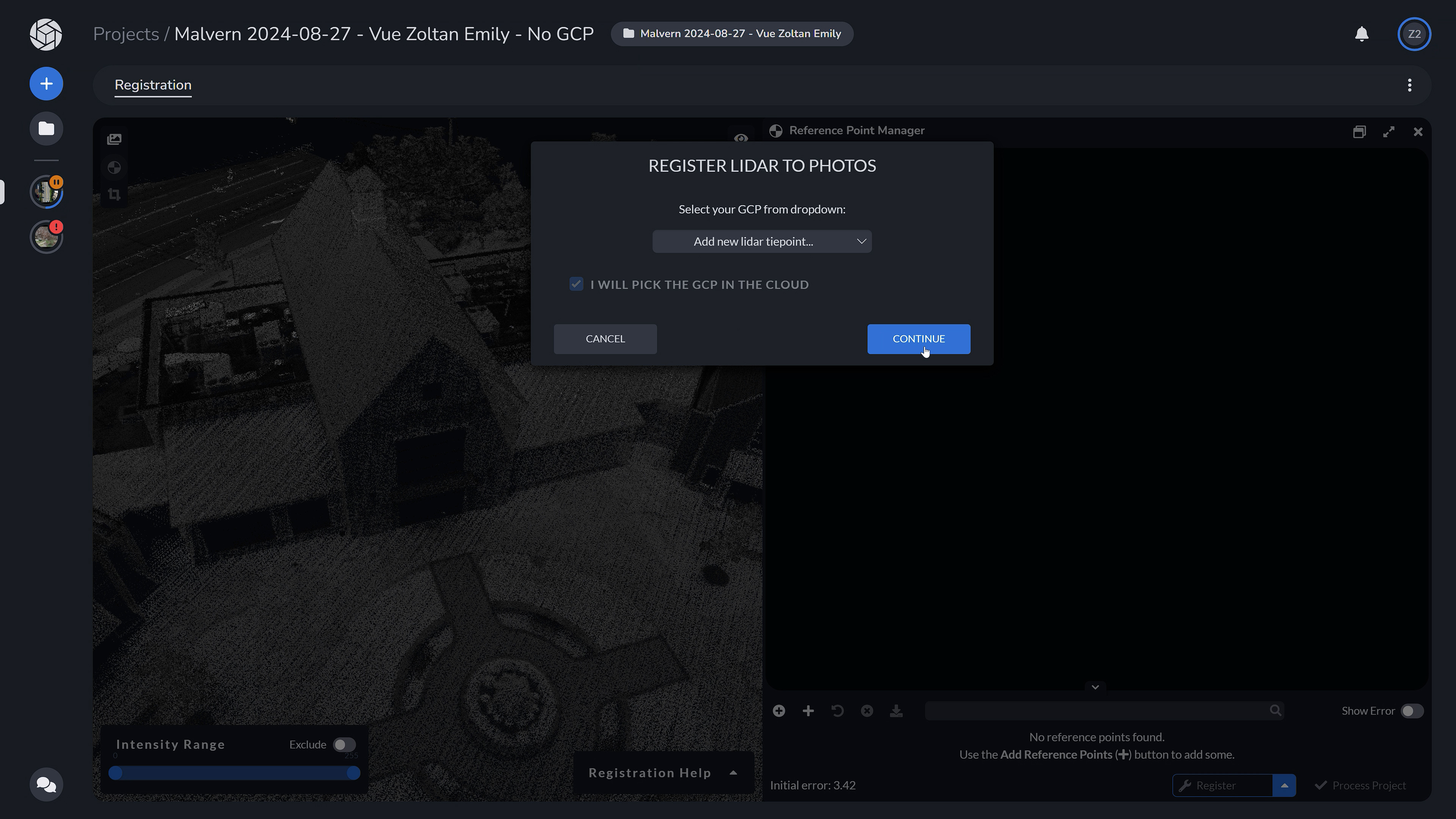Click CONTINUE to proceed with registration
This screenshot has height=819, width=1456.
click(918, 338)
